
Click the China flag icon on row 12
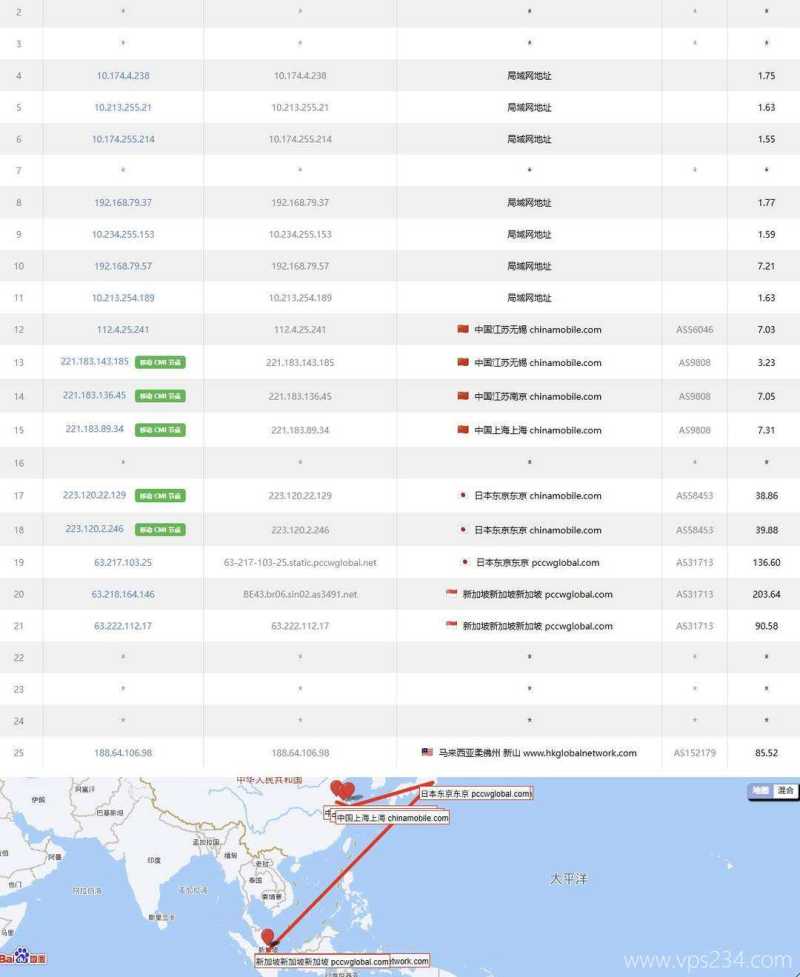point(461,329)
